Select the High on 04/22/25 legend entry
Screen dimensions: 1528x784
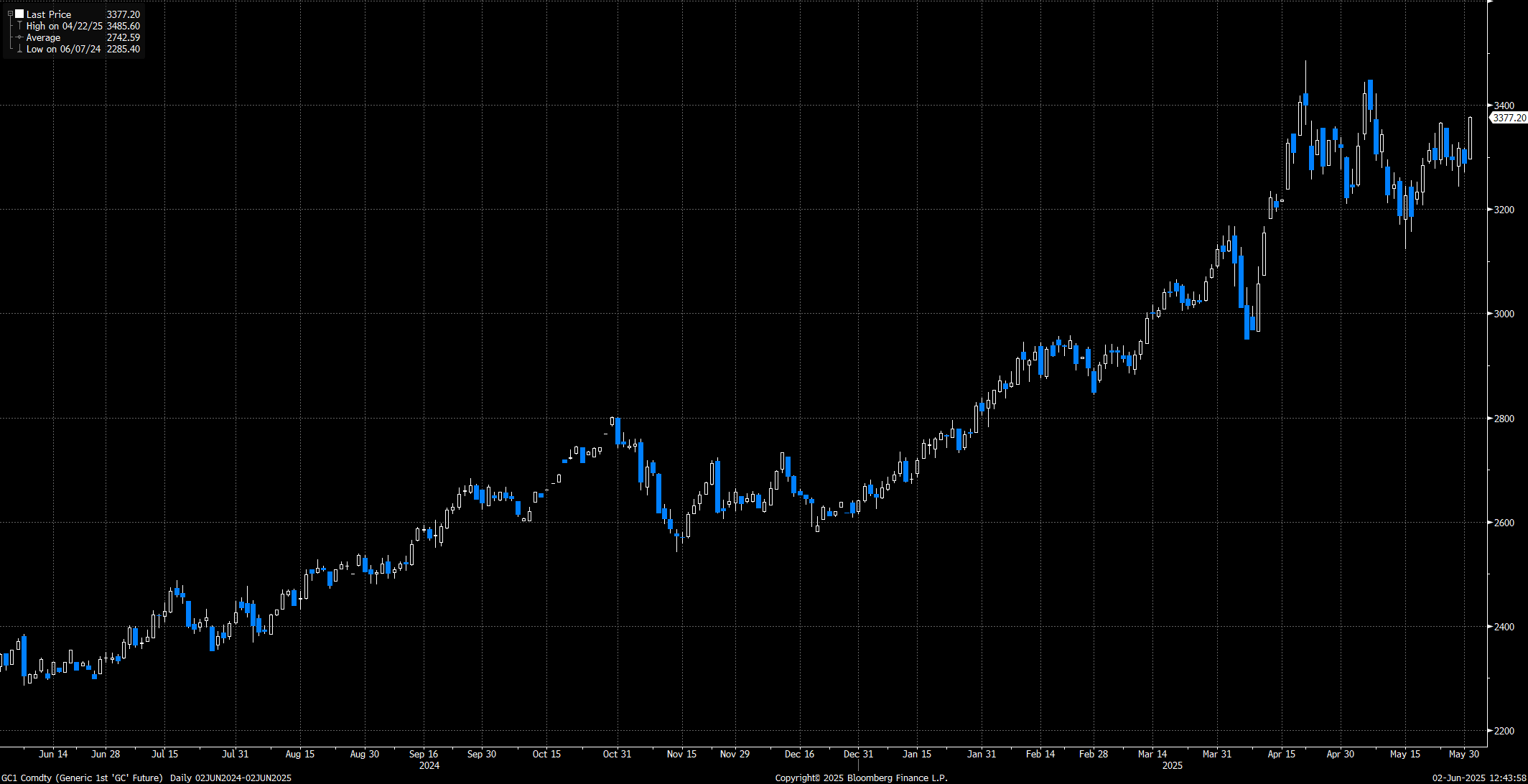[65, 26]
